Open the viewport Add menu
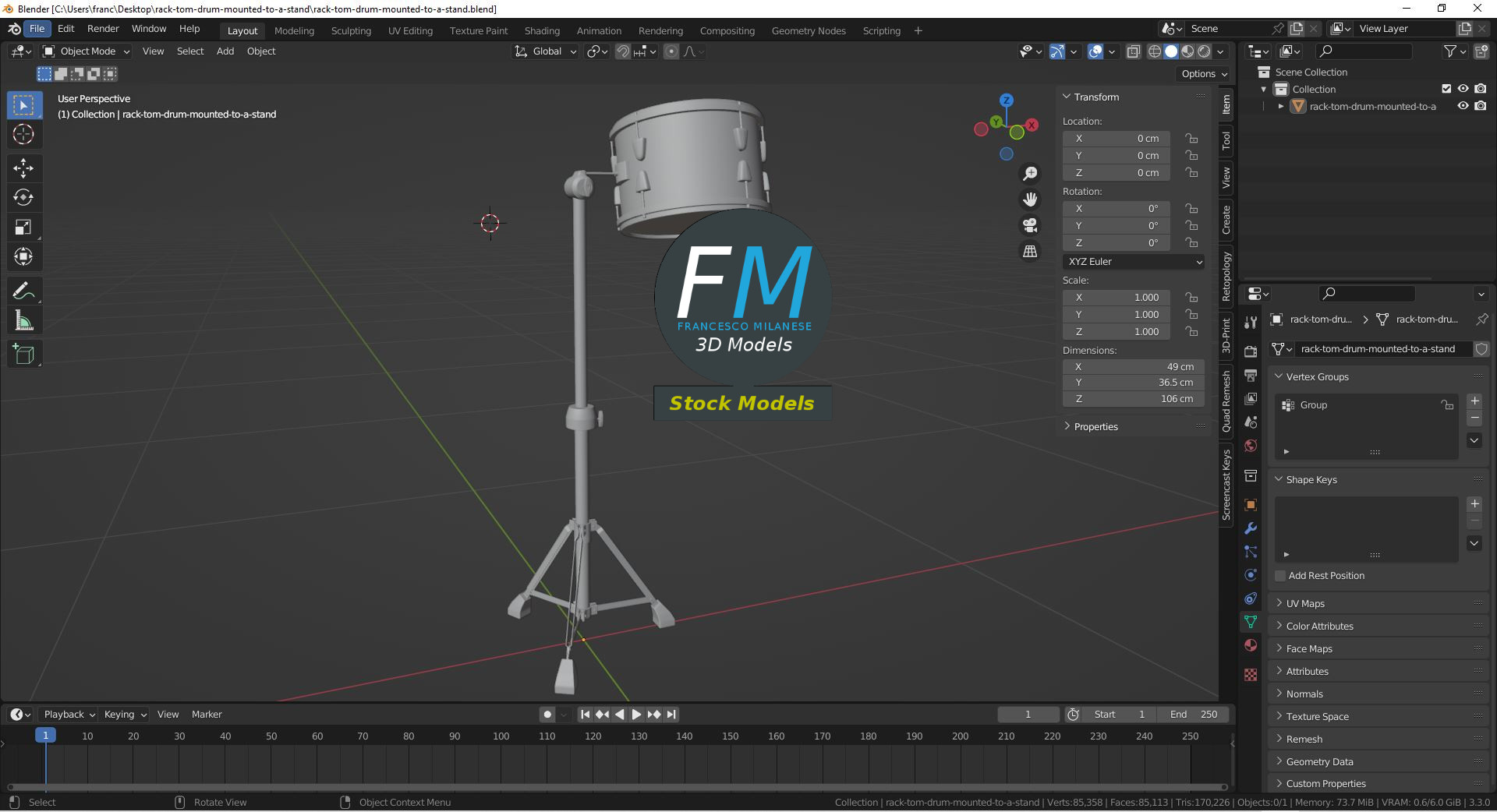Screen dimensions: 1497x812 [x=225, y=51]
